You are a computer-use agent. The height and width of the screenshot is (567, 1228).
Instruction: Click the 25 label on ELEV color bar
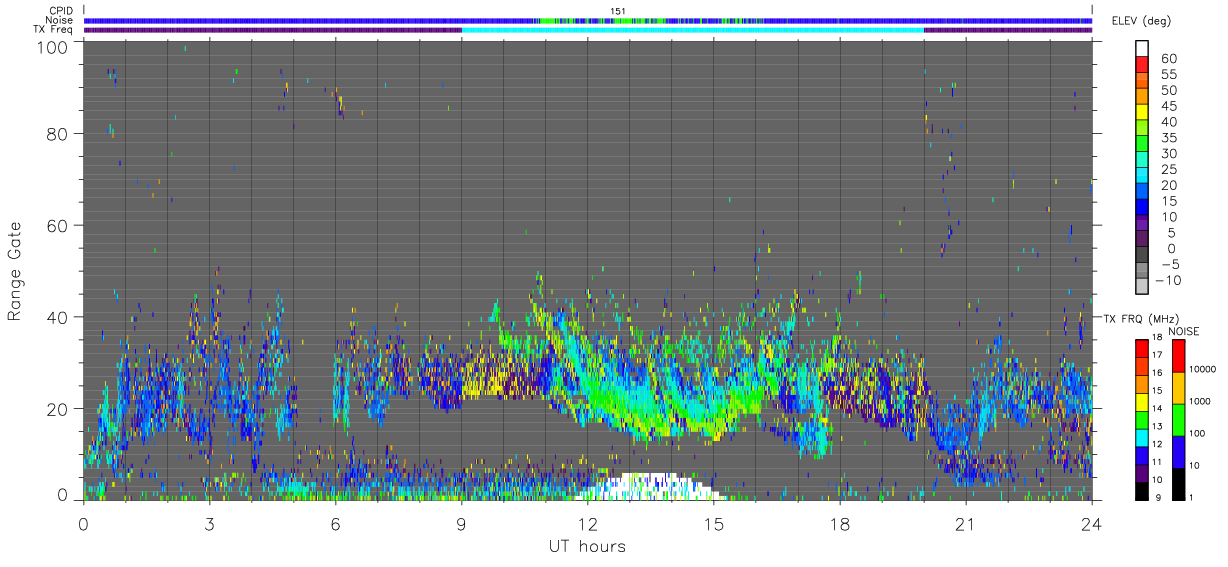pos(1169,170)
